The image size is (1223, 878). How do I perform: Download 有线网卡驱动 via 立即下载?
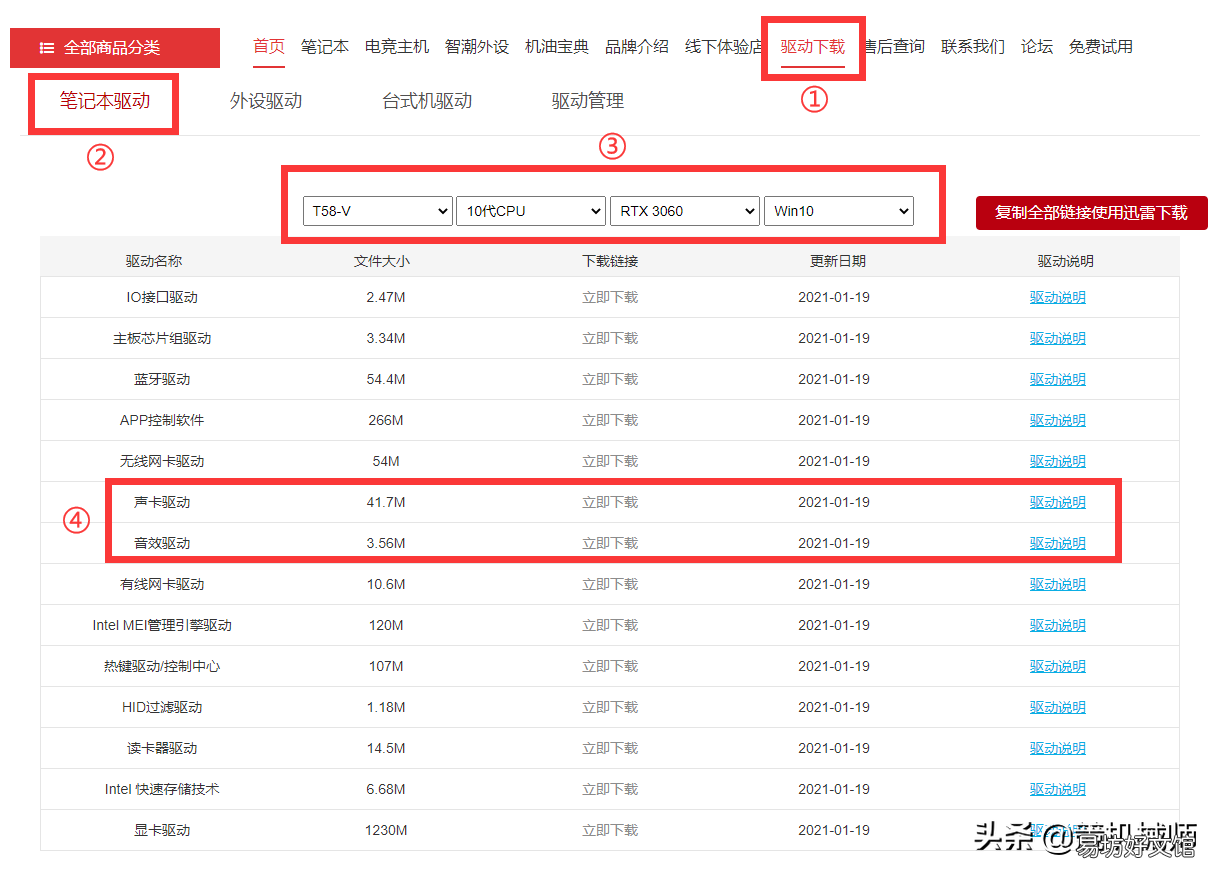[x=610, y=584]
